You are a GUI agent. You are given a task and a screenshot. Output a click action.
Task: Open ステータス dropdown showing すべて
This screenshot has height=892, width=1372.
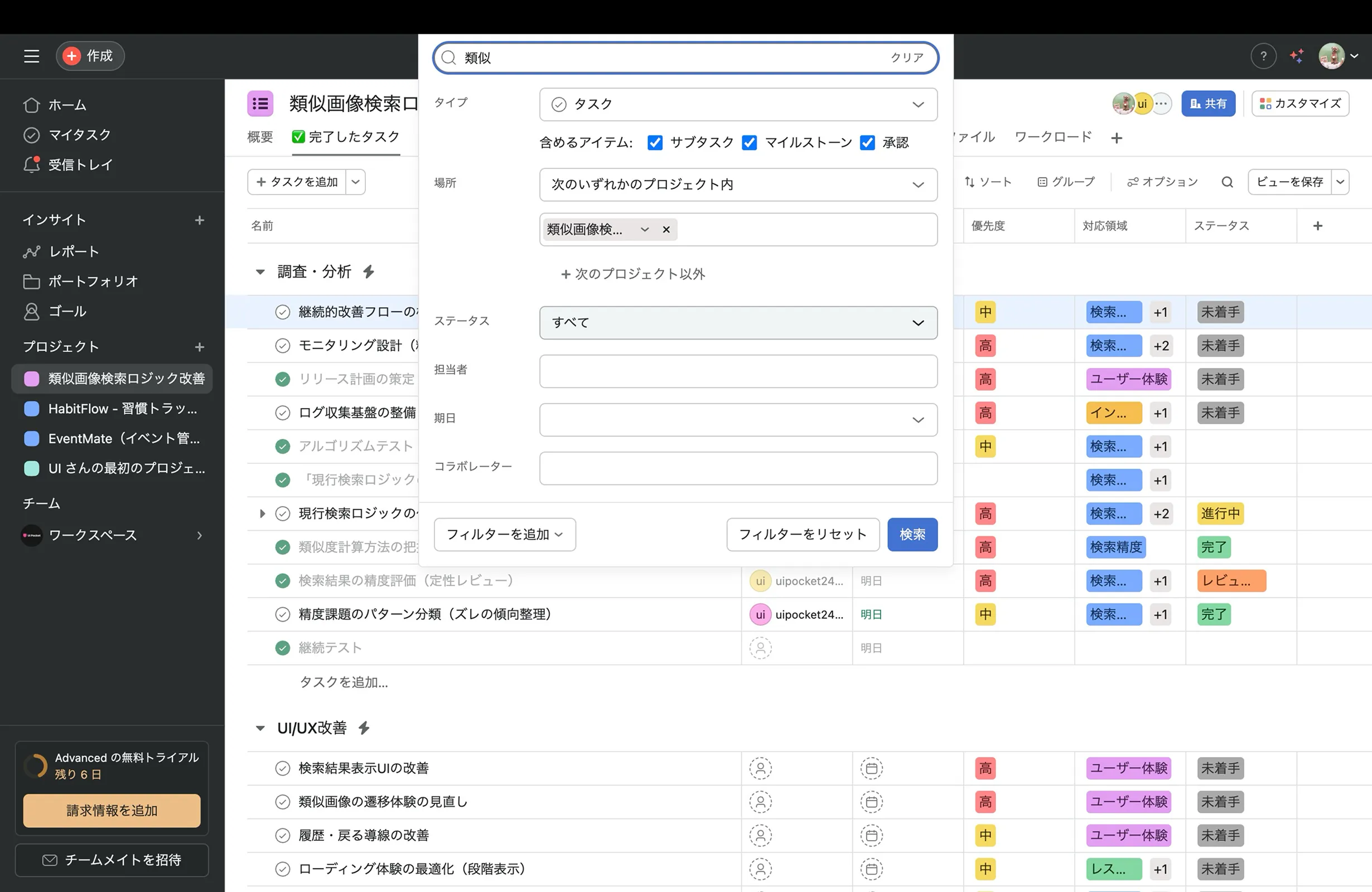pyautogui.click(x=738, y=323)
